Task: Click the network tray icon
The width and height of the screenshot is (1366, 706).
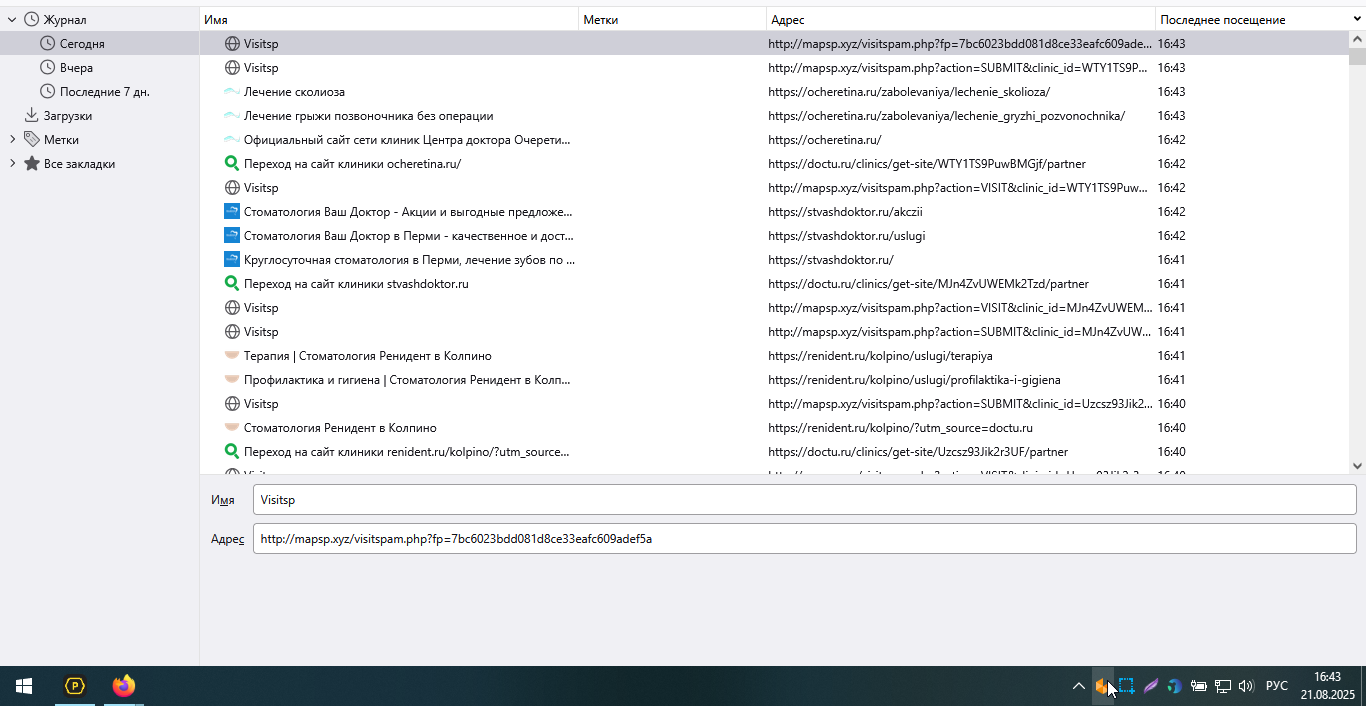Action: click(1222, 686)
